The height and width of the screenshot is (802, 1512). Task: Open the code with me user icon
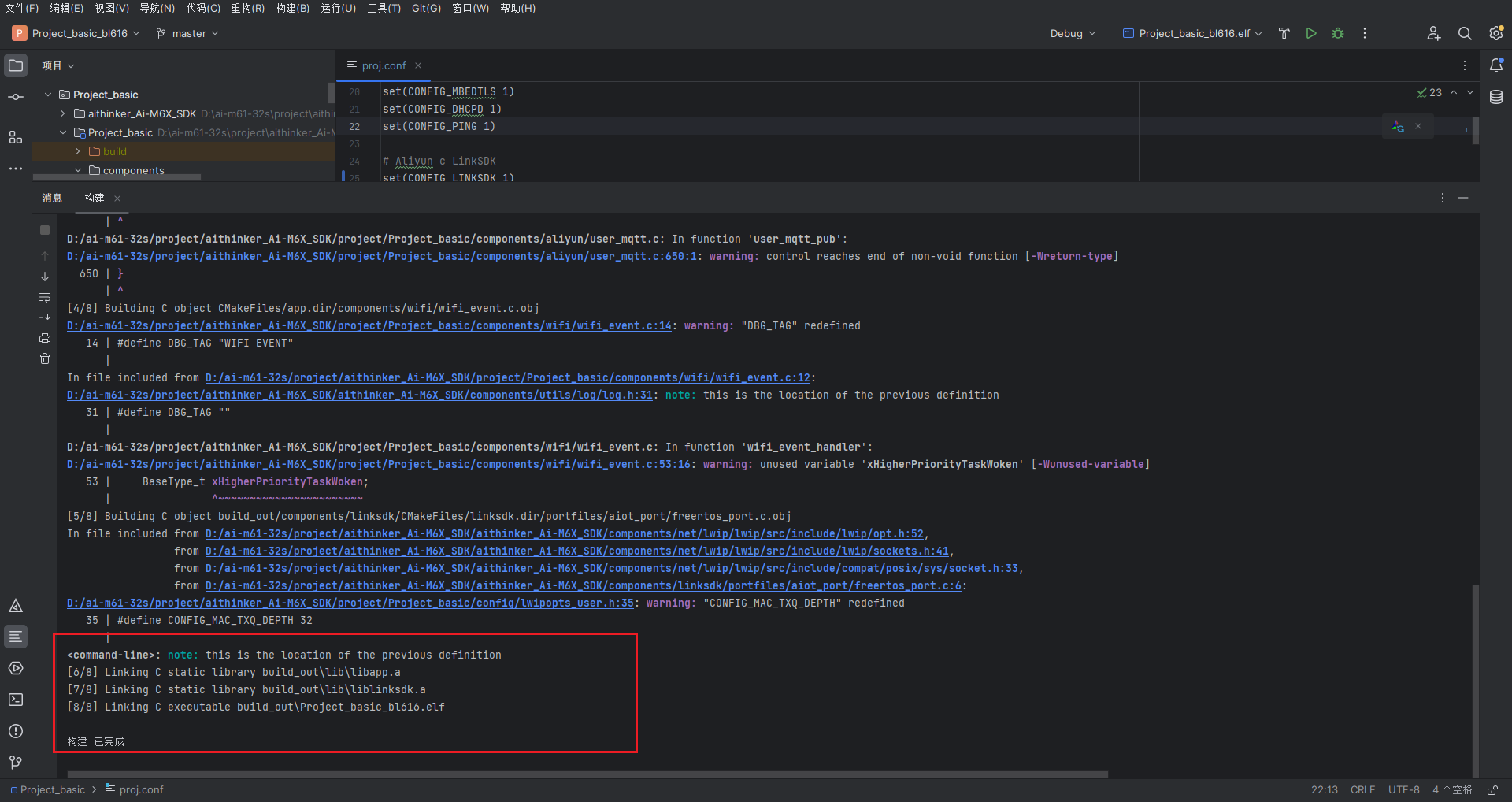pyautogui.click(x=1433, y=33)
